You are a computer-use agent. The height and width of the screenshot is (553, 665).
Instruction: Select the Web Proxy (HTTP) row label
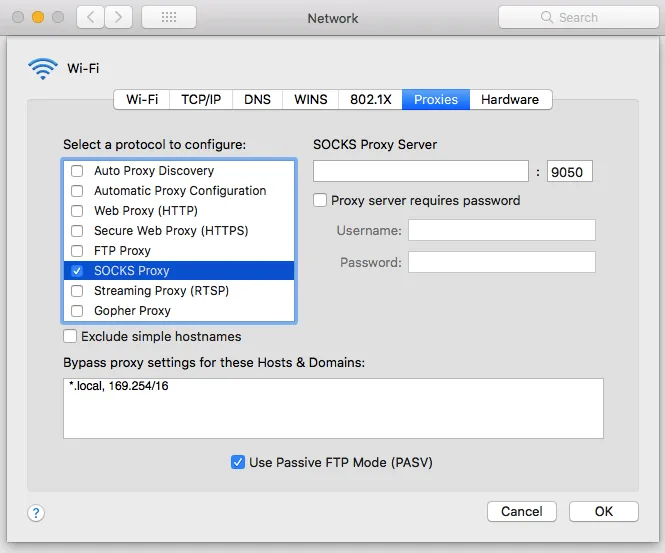point(146,211)
